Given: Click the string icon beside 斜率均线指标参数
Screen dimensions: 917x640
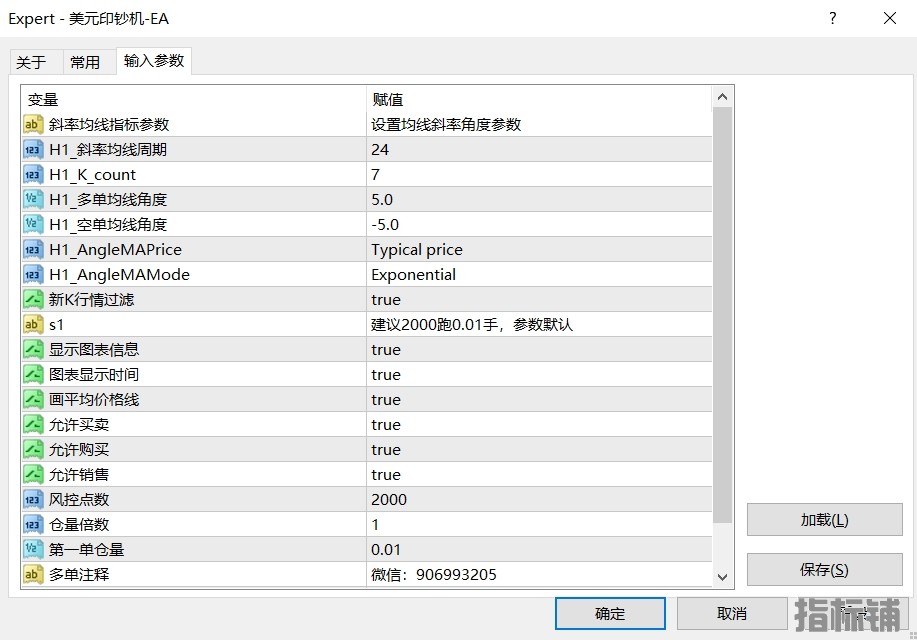Looking at the screenshot, I should click(33, 125).
